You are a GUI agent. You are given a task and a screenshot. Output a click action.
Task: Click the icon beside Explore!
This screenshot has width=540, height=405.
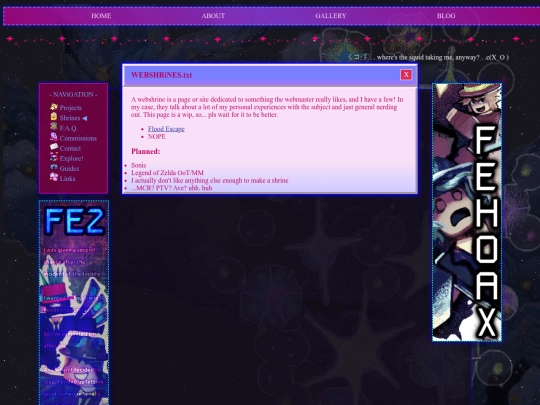[x=54, y=157]
